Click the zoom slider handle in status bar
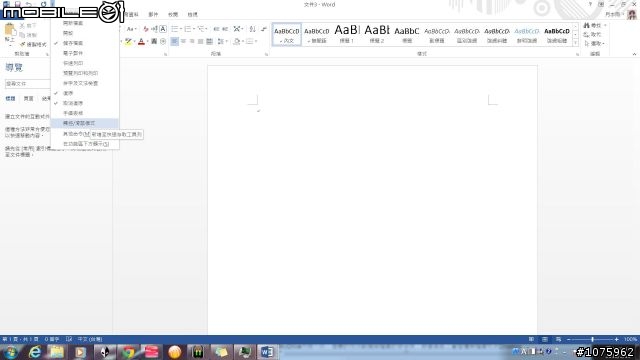This screenshot has width=640, height=360. pyautogui.click(x=592, y=339)
